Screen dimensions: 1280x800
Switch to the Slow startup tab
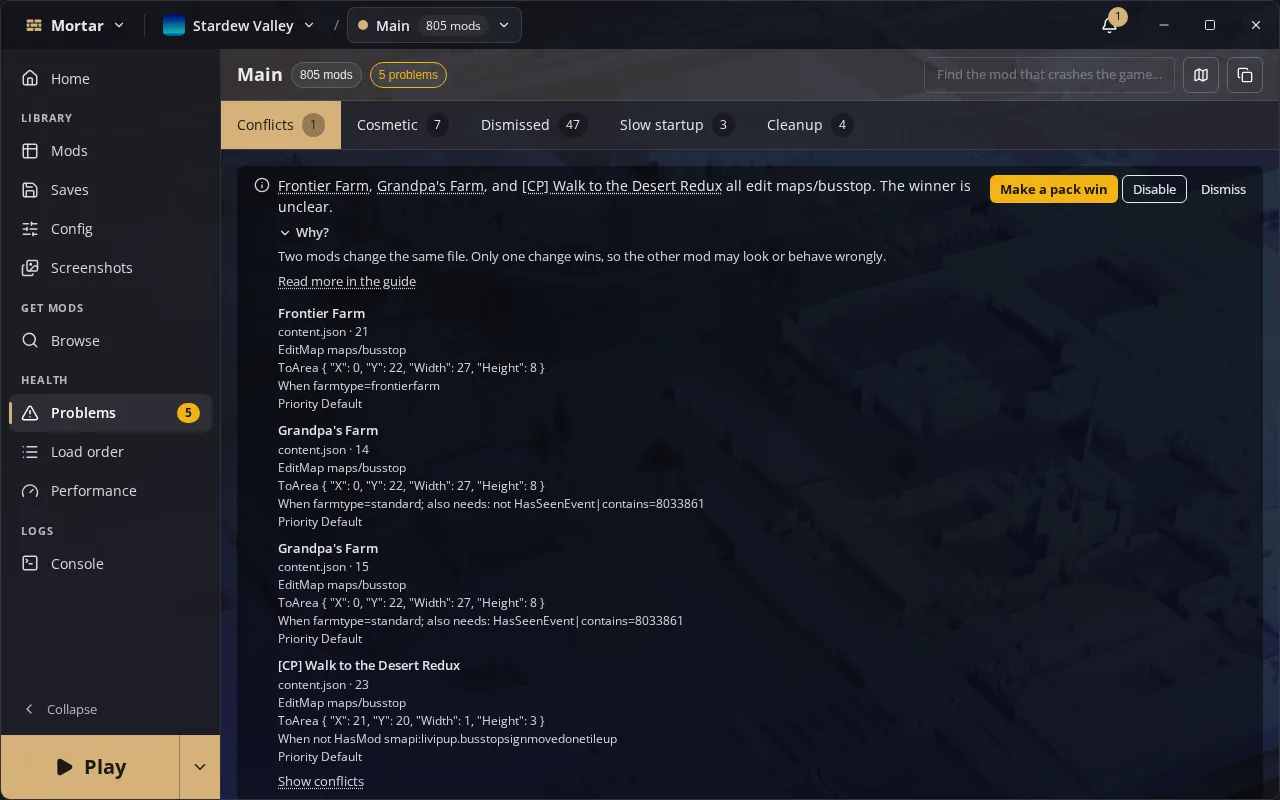click(676, 125)
